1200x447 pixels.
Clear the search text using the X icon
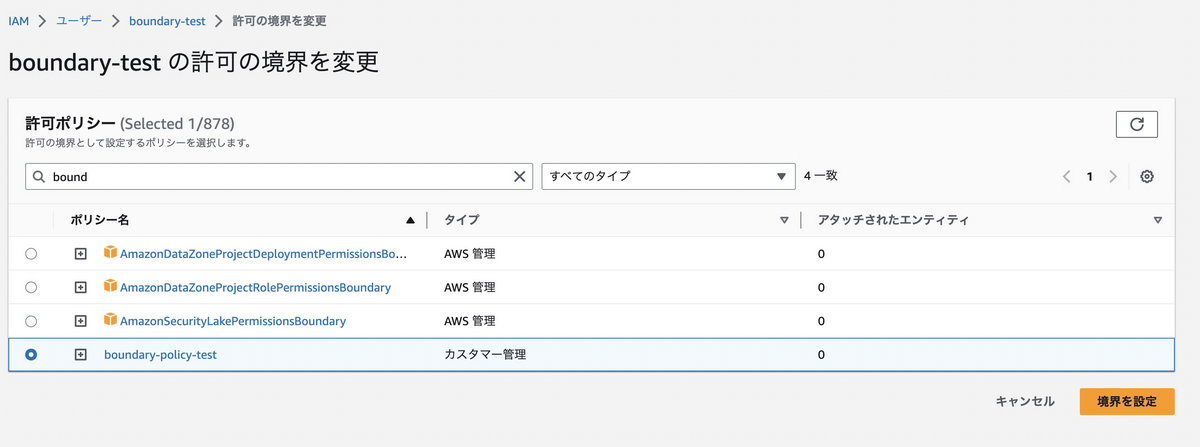[519, 176]
